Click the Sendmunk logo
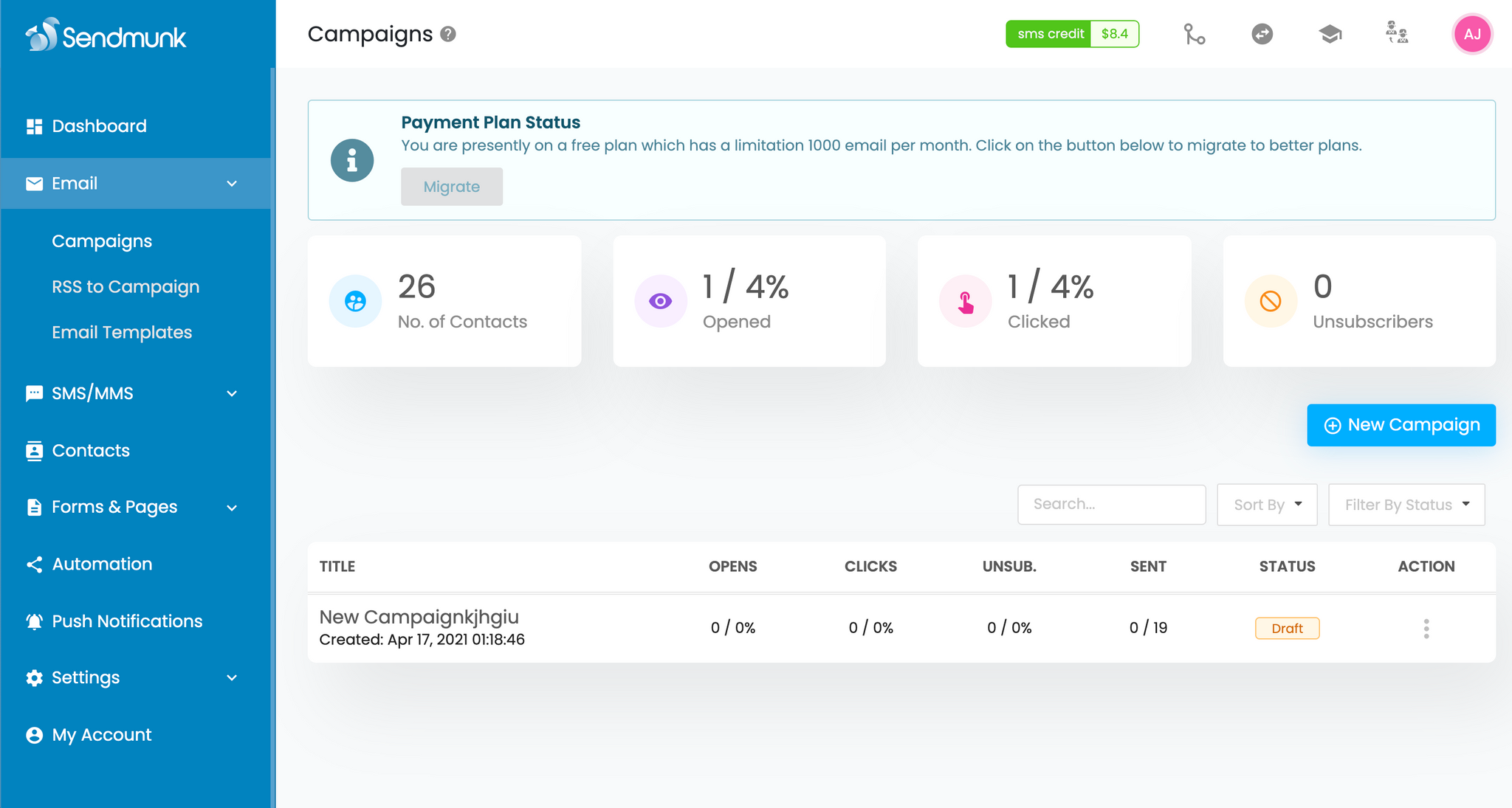The image size is (1512, 808). (107, 35)
